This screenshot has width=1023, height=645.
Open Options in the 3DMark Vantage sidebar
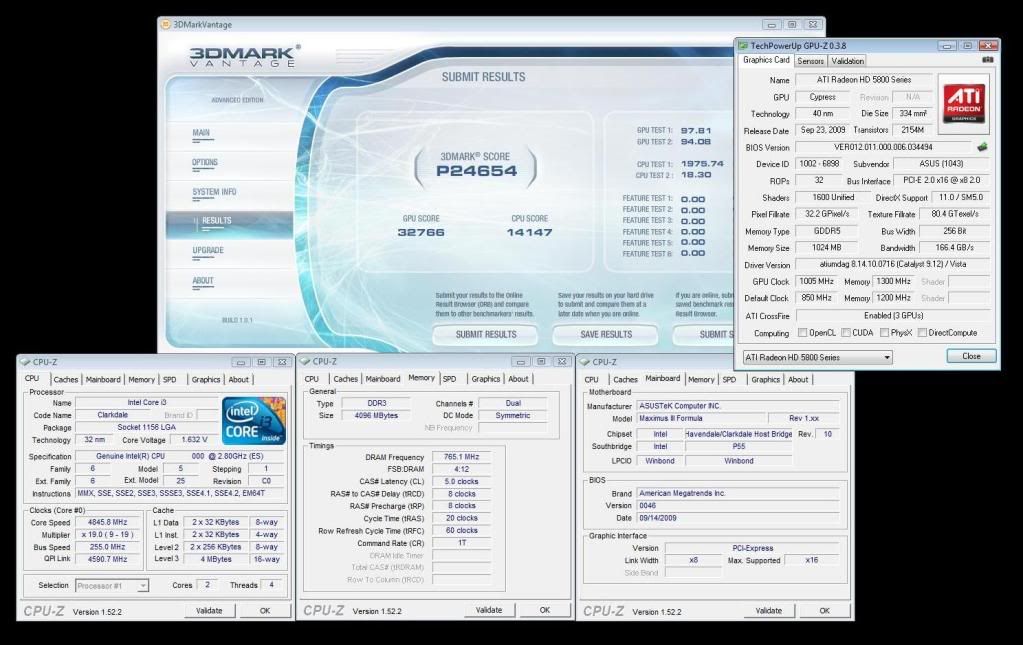(205, 162)
